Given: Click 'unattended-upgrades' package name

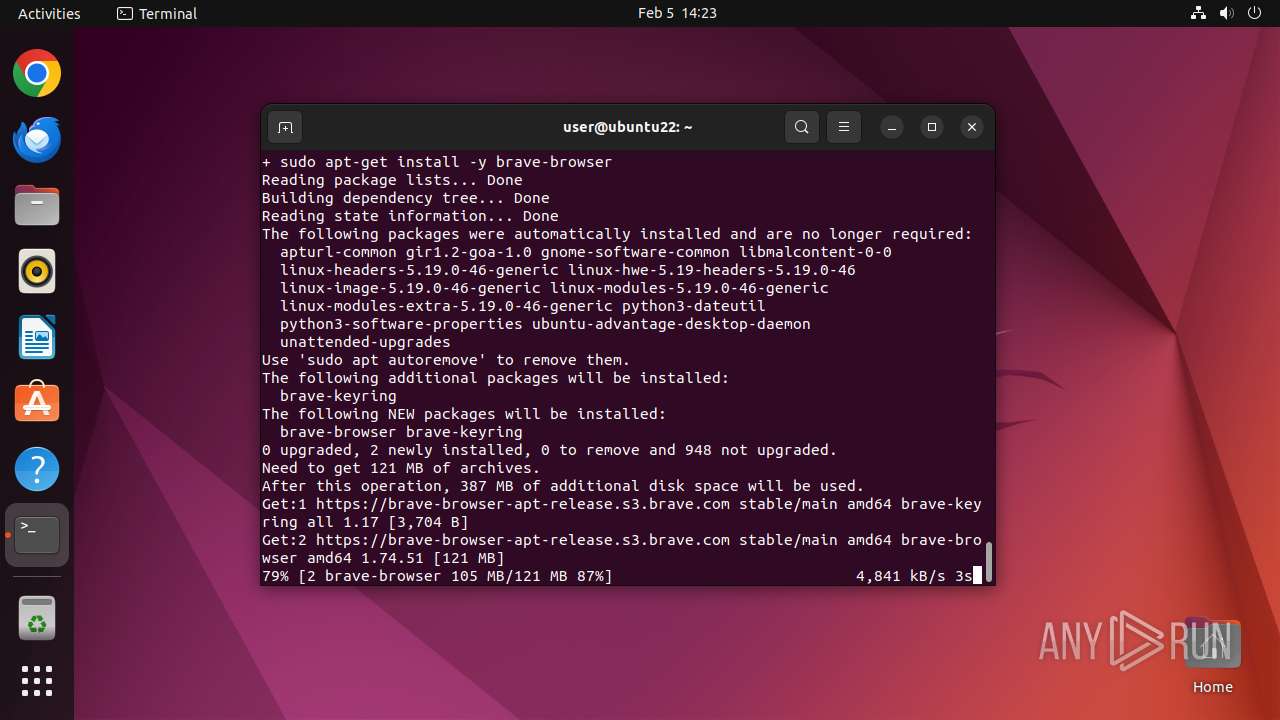Looking at the screenshot, I should (x=365, y=342).
